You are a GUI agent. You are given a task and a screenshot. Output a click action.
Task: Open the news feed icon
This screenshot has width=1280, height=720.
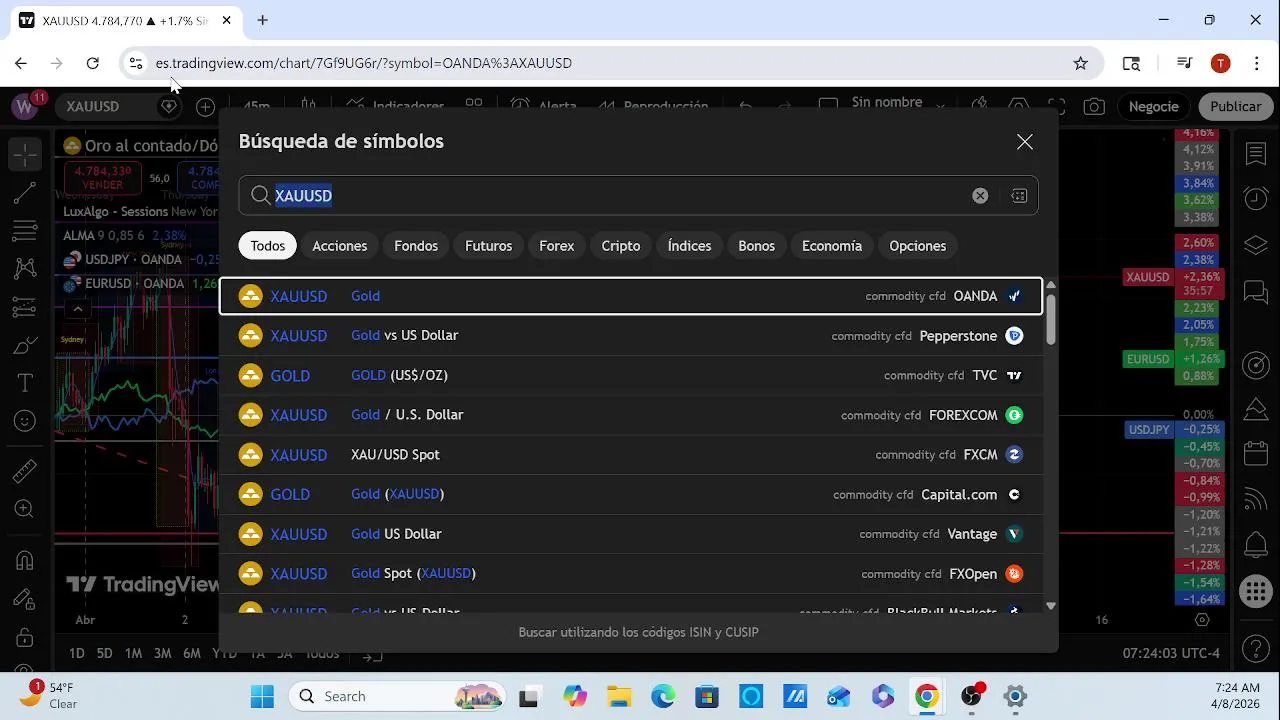(x=1256, y=499)
